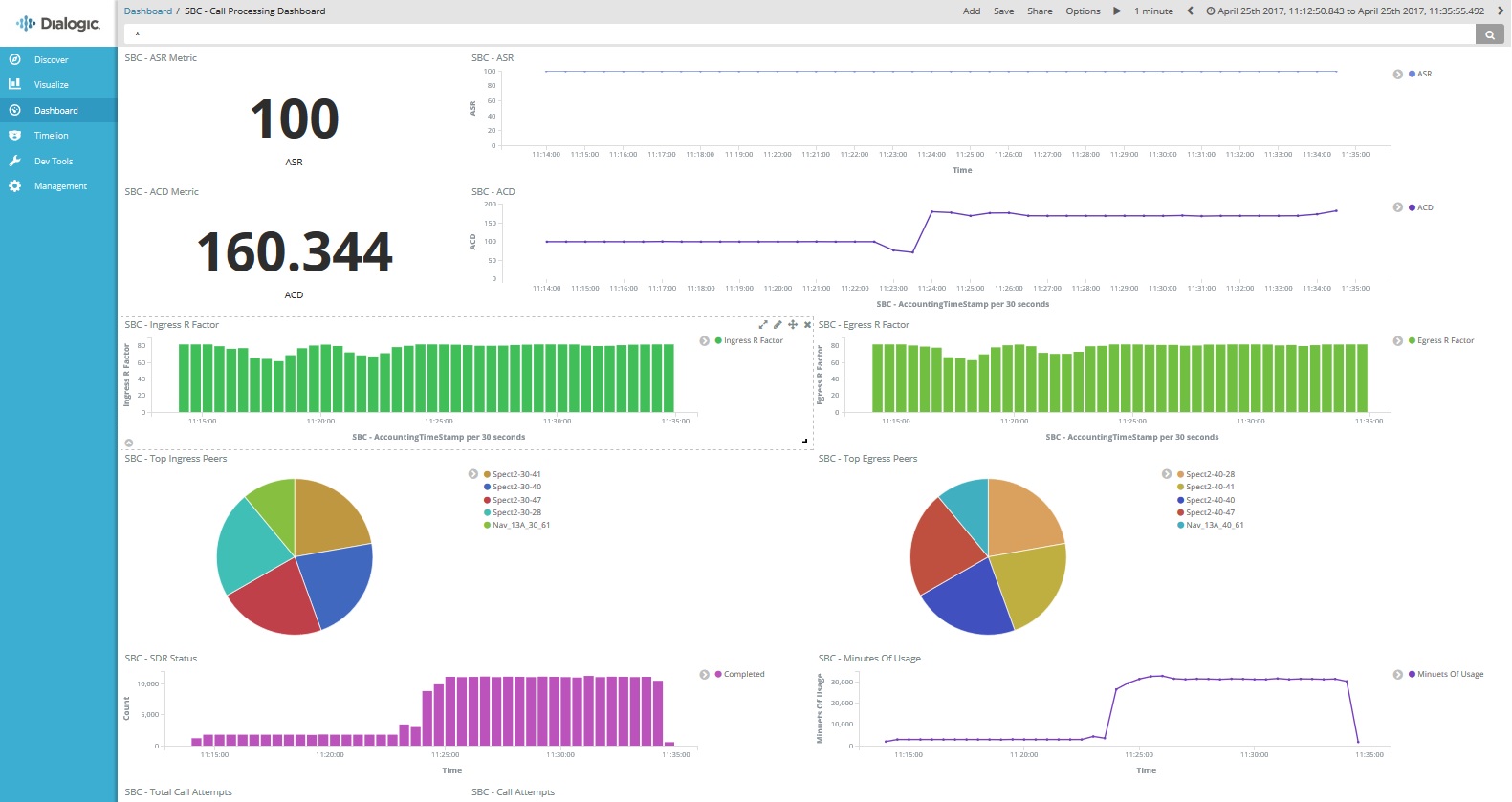The image size is (1512, 802).
Task: Open the 1 minute refresh interval picker
Action: tap(1153, 11)
